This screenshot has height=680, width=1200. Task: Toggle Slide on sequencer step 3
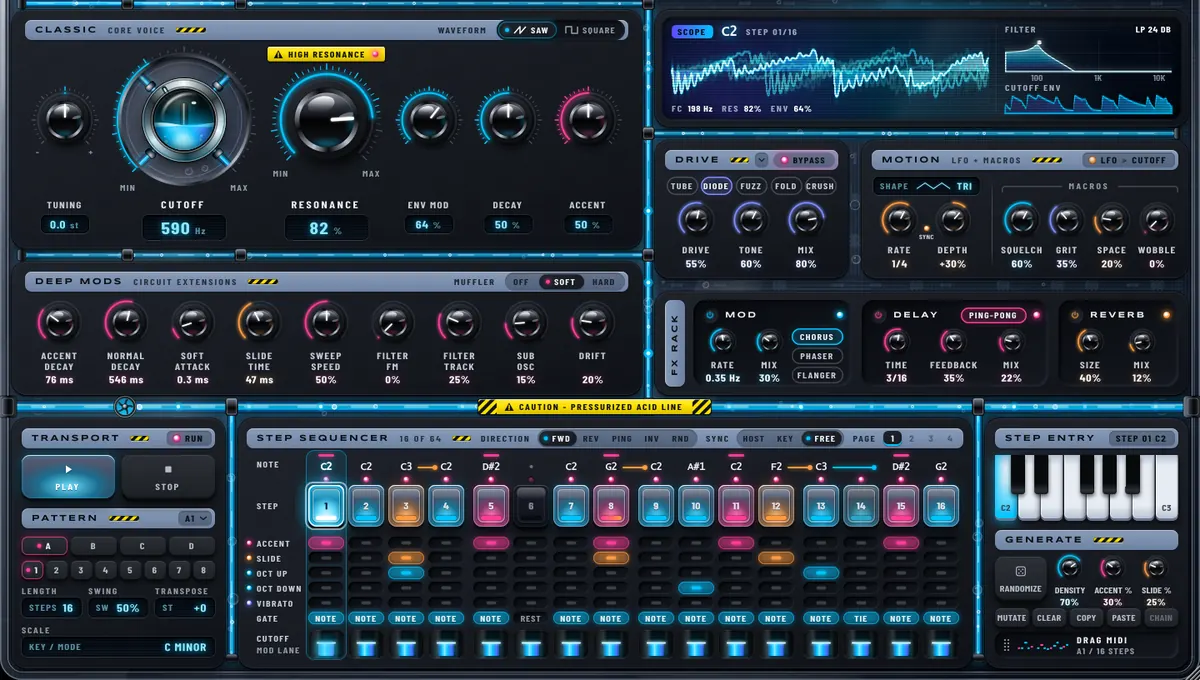tap(406, 558)
